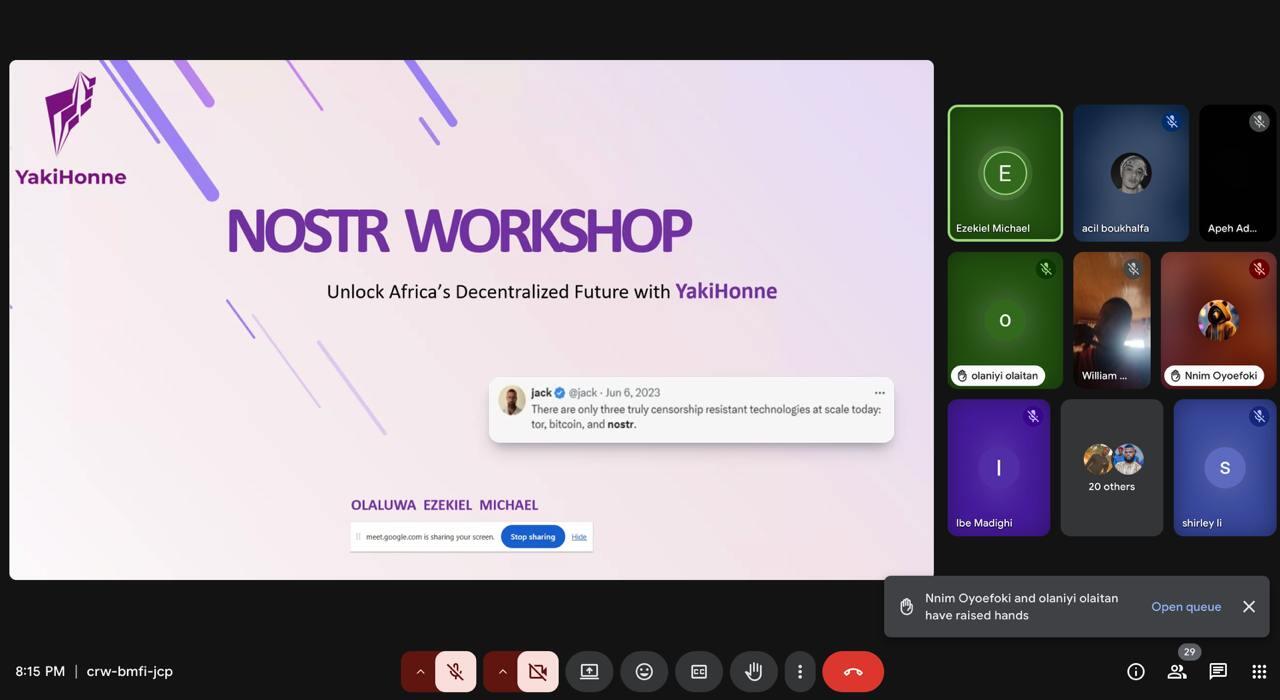Open audio settings chevron beside microphone

tap(420, 672)
